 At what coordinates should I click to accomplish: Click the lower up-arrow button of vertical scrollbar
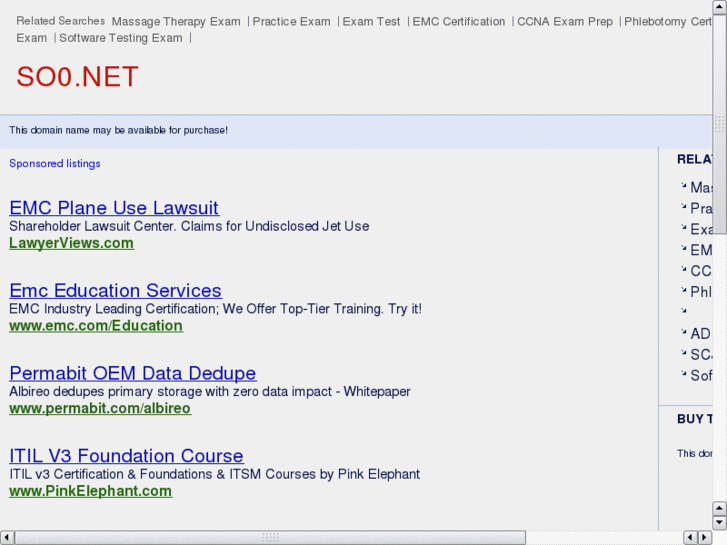719,508
